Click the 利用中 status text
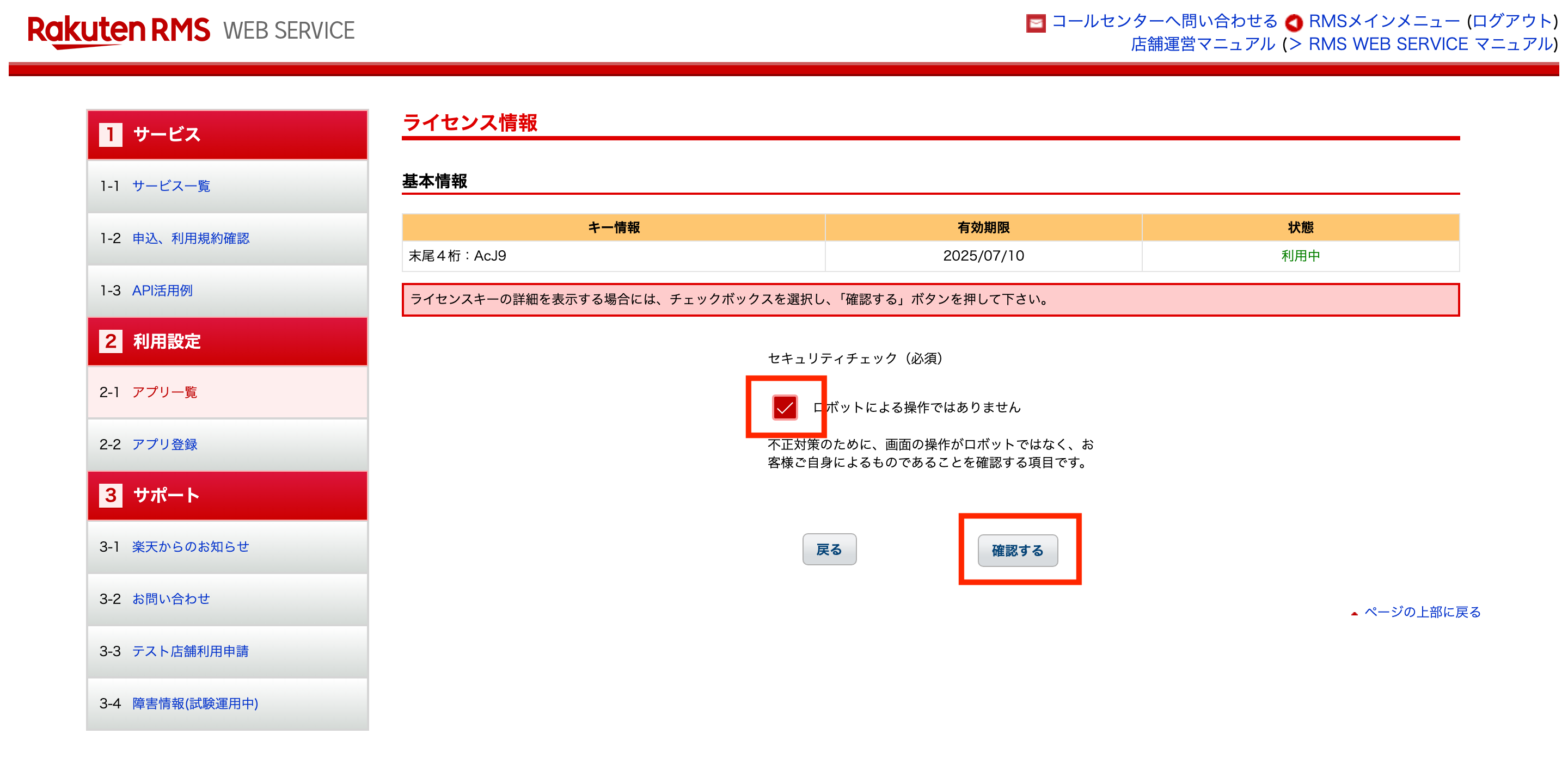Screen dimensions: 1568x765 point(1300,256)
